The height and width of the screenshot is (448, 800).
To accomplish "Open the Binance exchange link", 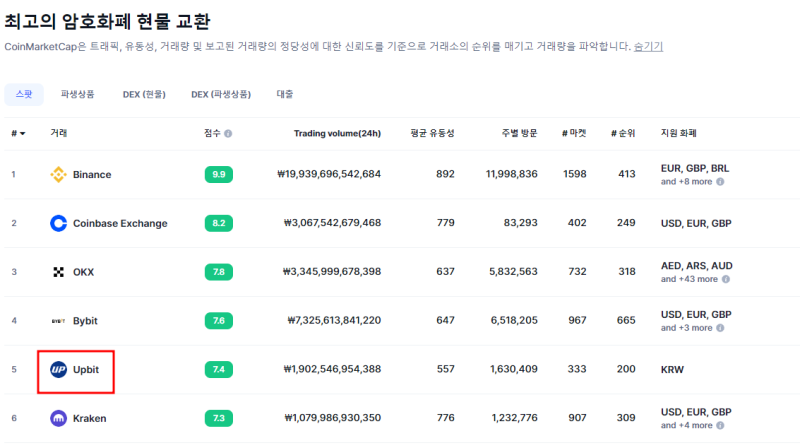I will [x=92, y=175].
